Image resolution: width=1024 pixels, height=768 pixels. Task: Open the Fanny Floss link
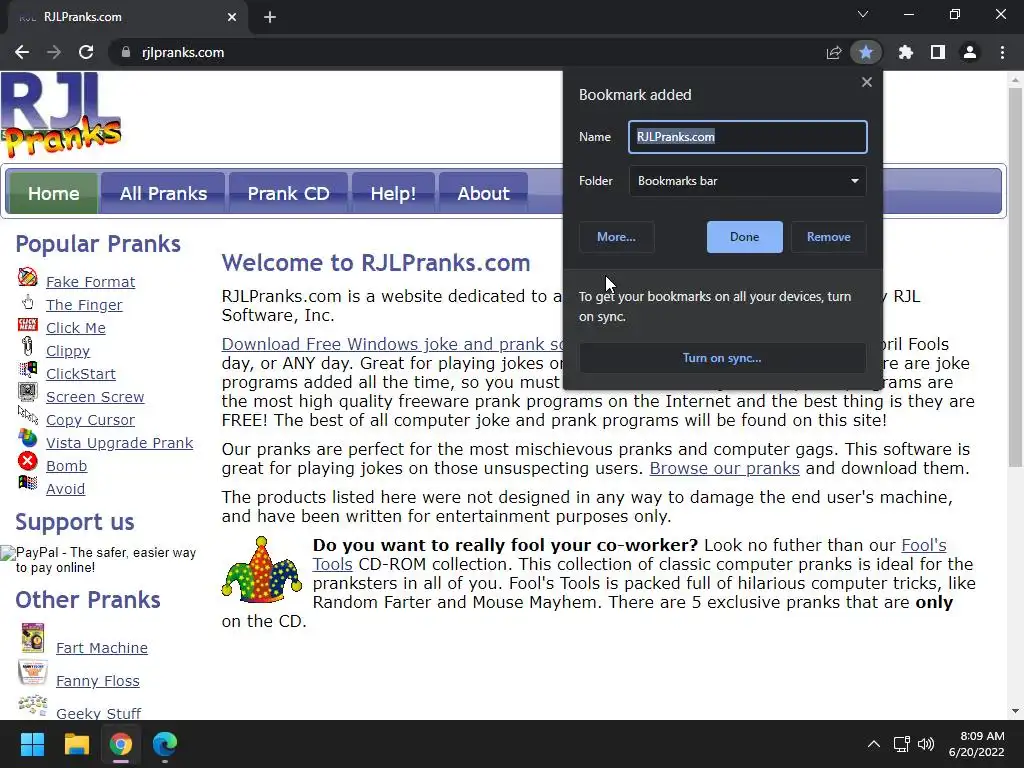[98, 681]
